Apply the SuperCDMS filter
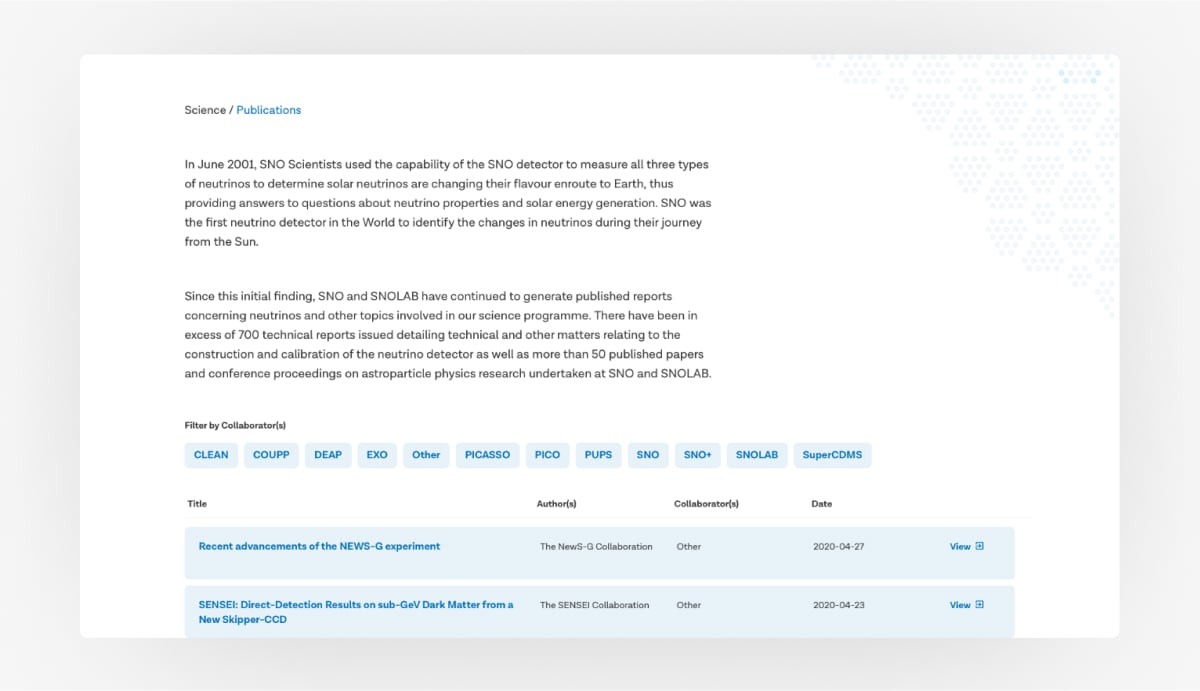Screen dimensions: 1200x691 [x=833, y=455]
